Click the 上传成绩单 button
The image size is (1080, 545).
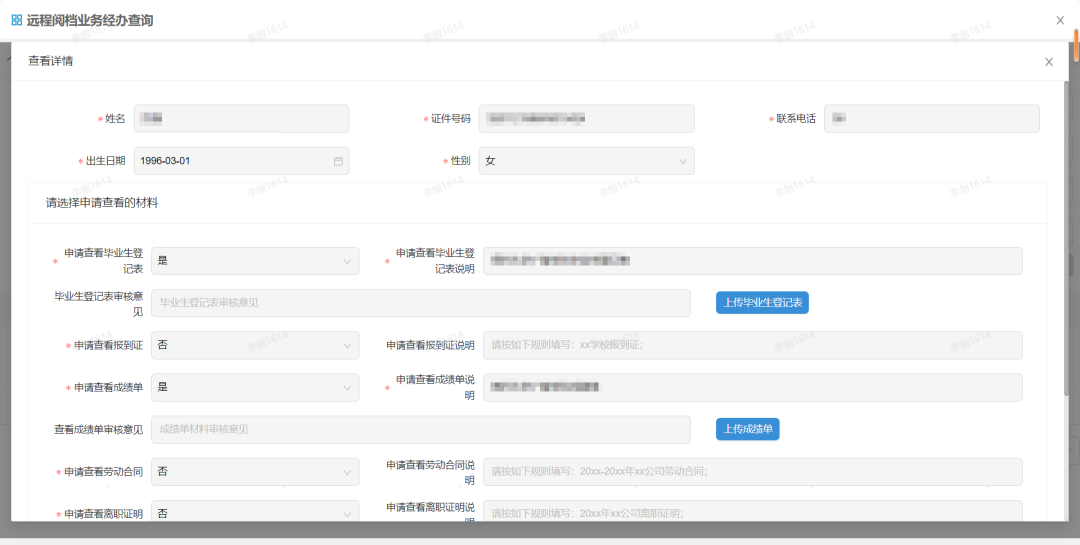click(747, 429)
